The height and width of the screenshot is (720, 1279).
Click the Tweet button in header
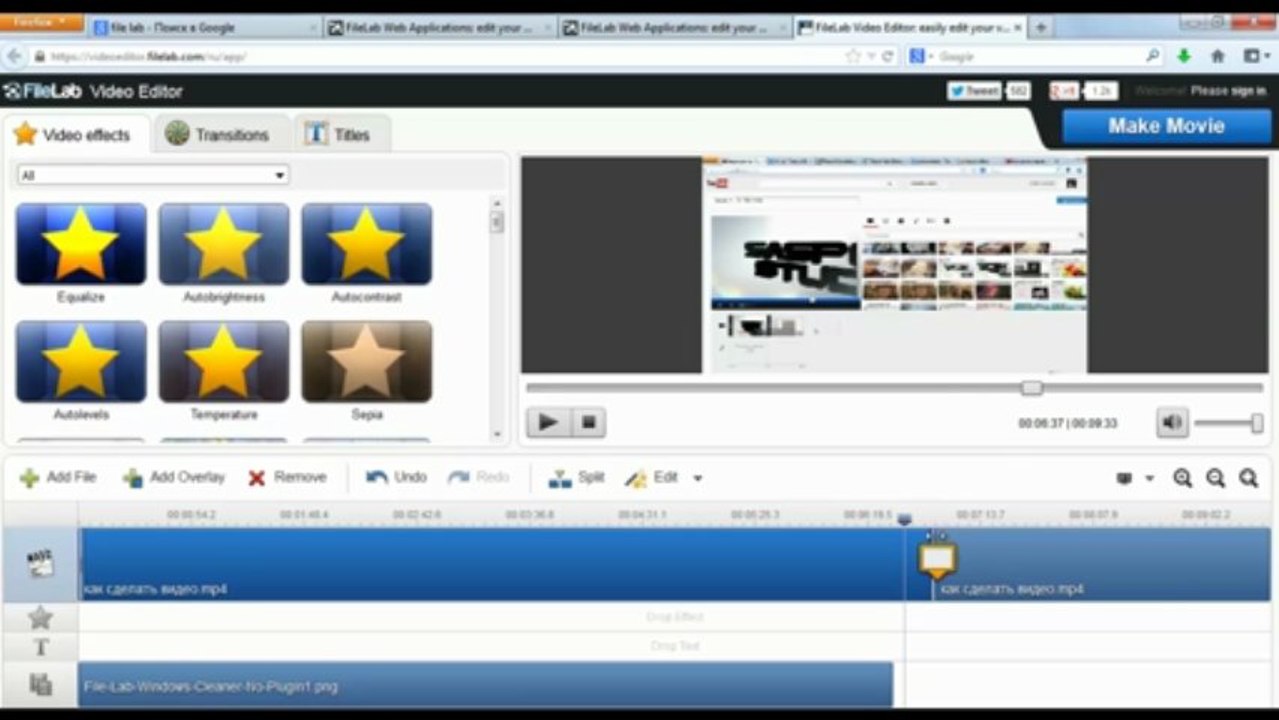[974, 91]
